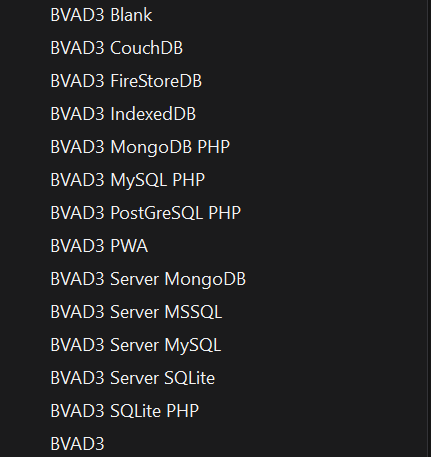This screenshot has width=431, height=457.
Task: Pick the BVAD3 PWA entry
Action: tap(99, 246)
